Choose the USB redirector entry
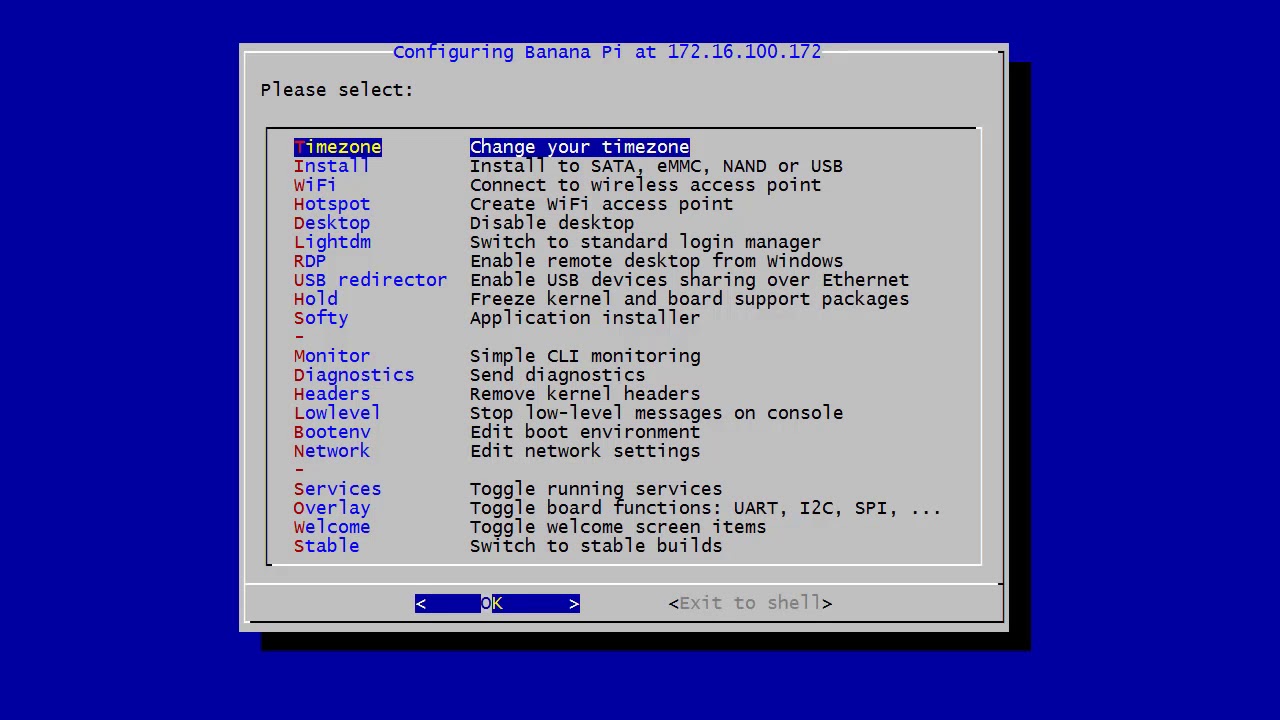This screenshot has width=1280, height=720. tap(370, 280)
